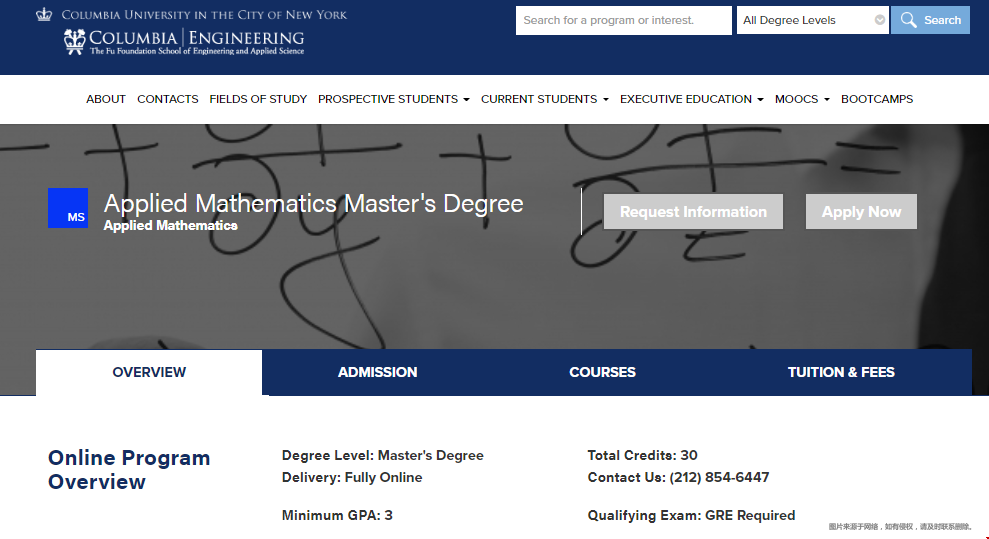This screenshot has width=989, height=539.
Task: Expand the Prospective Students menu
Action: pos(393,99)
